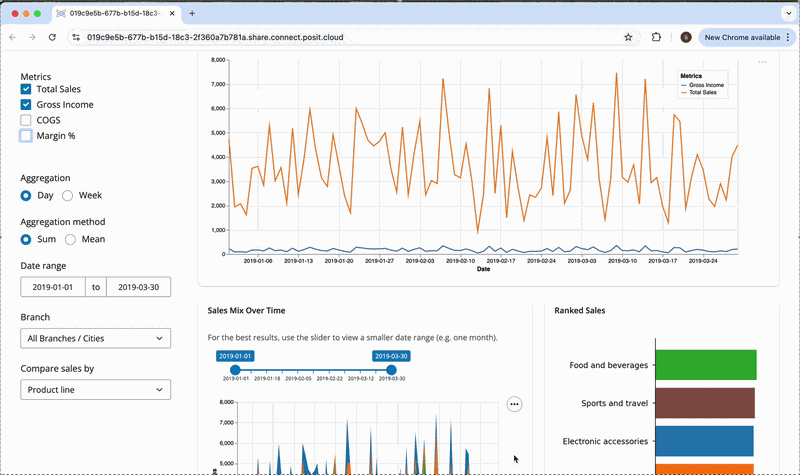
Task: Click the Chrome profile avatar
Action: click(x=686, y=37)
